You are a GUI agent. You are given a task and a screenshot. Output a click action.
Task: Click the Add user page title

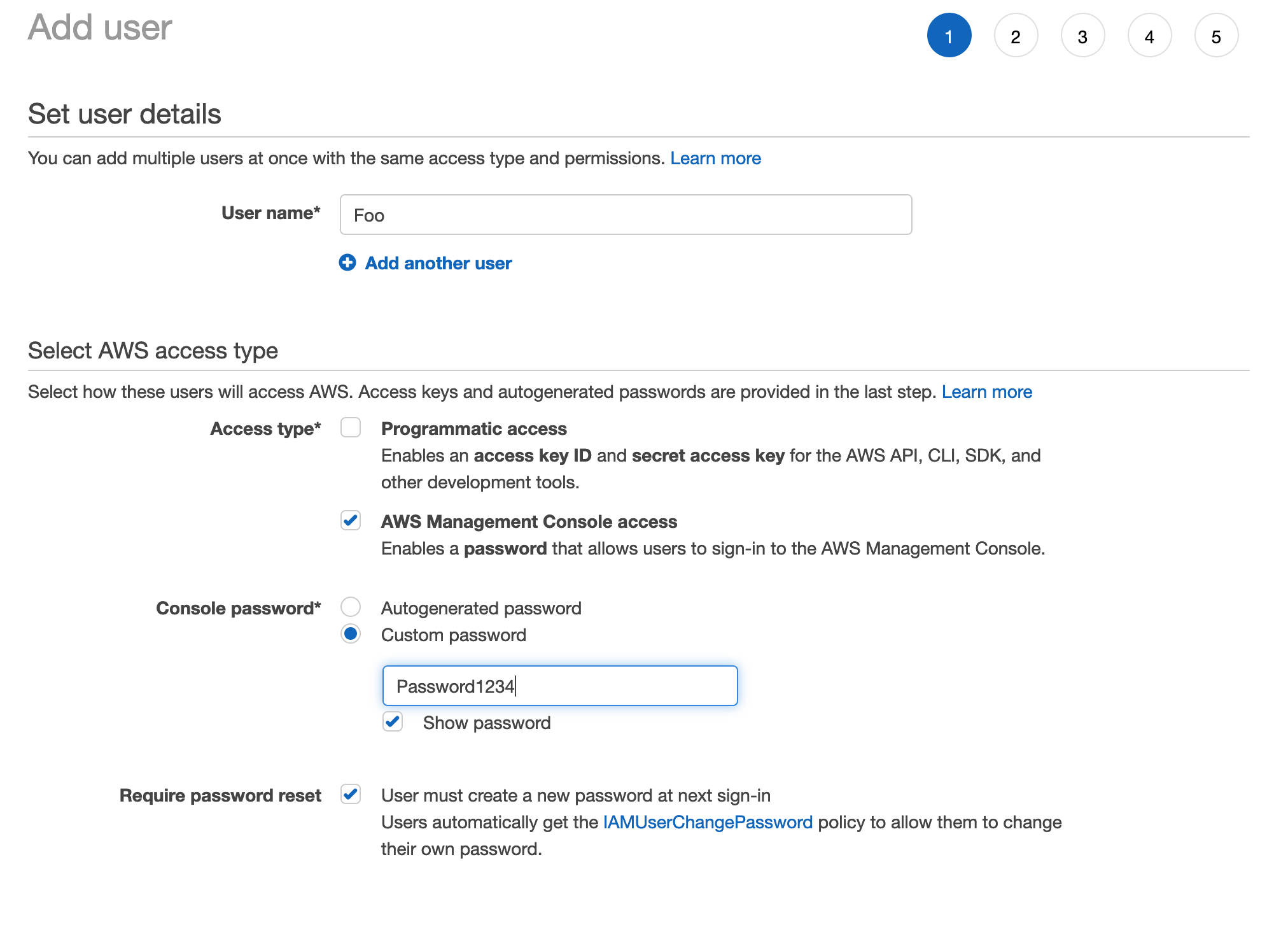click(x=100, y=27)
